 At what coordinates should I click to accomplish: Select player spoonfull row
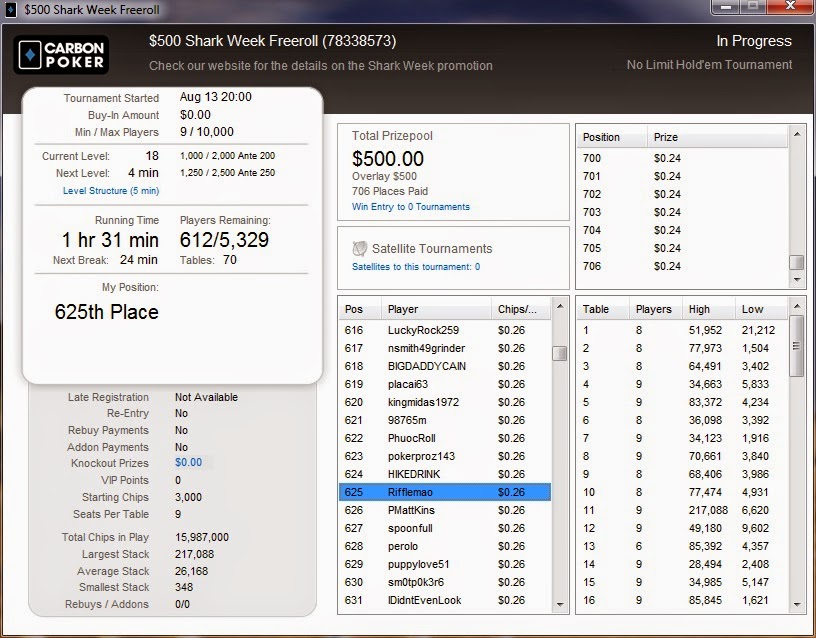[445, 528]
